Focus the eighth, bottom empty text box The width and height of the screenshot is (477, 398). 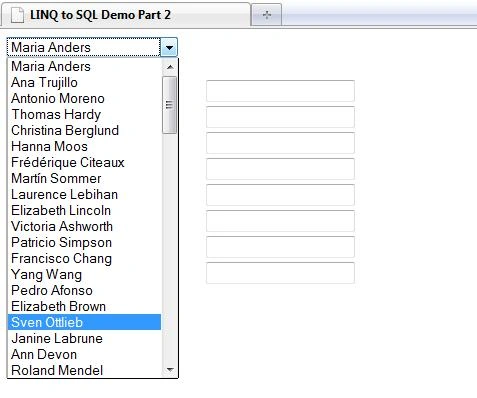tap(280, 273)
